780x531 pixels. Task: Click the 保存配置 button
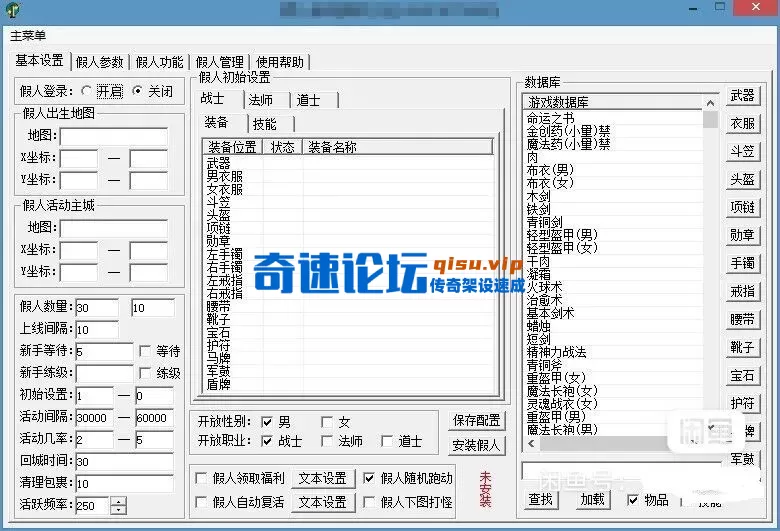478,421
